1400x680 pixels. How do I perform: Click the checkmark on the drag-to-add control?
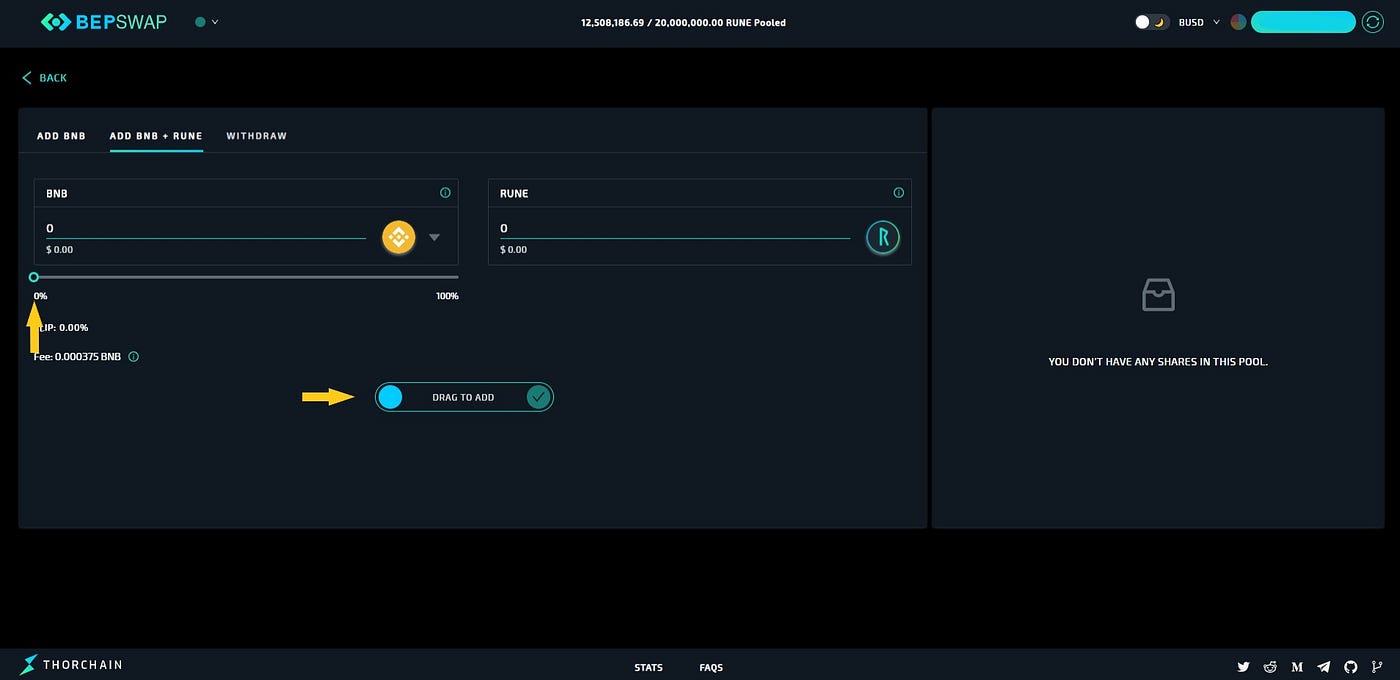tap(538, 397)
